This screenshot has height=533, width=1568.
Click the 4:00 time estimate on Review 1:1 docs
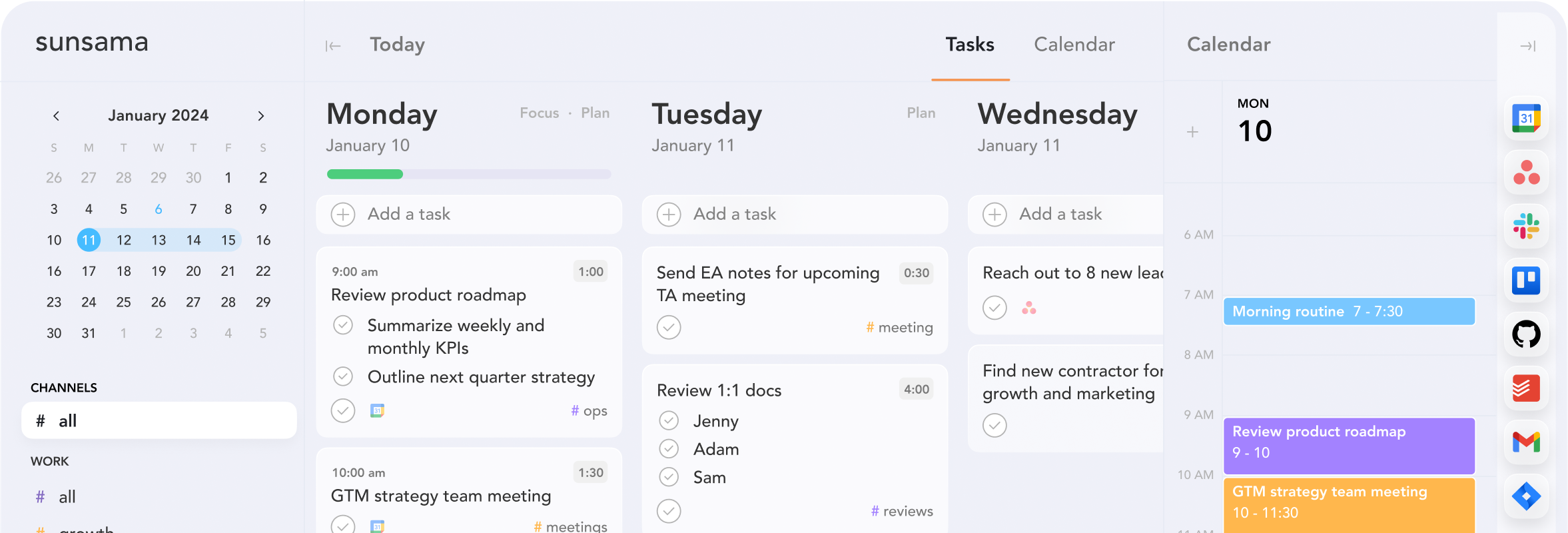coord(917,389)
